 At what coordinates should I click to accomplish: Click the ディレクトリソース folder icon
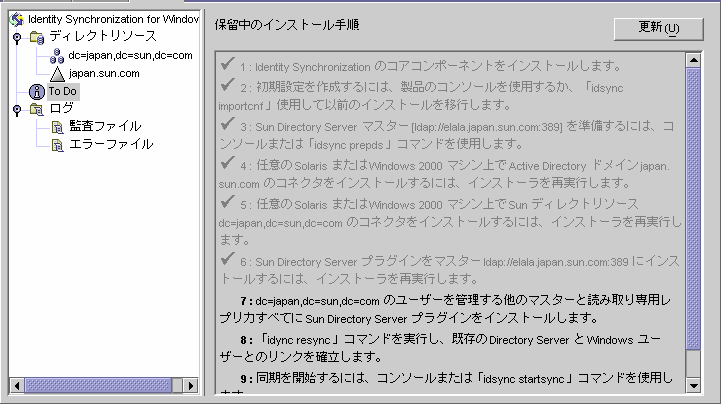(37, 37)
